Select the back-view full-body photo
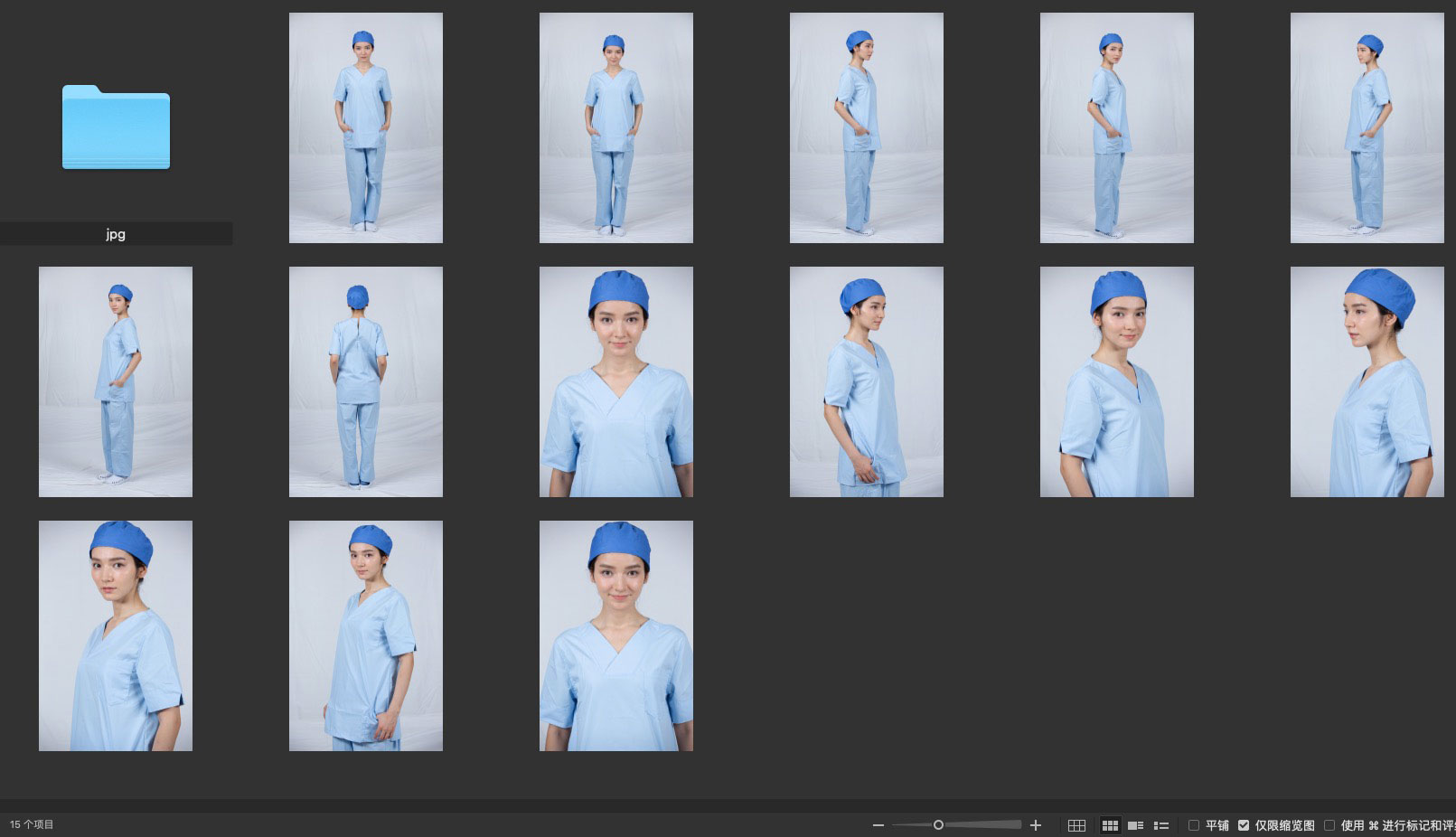This screenshot has width=1456, height=837. pyautogui.click(x=366, y=381)
